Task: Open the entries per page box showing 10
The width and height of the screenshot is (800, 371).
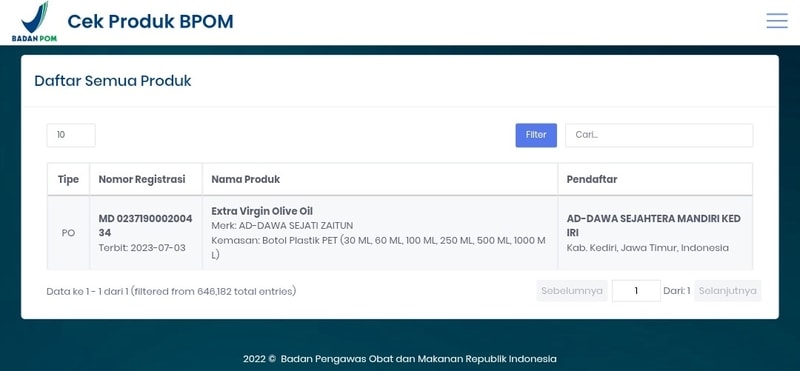Action: (71, 135)
